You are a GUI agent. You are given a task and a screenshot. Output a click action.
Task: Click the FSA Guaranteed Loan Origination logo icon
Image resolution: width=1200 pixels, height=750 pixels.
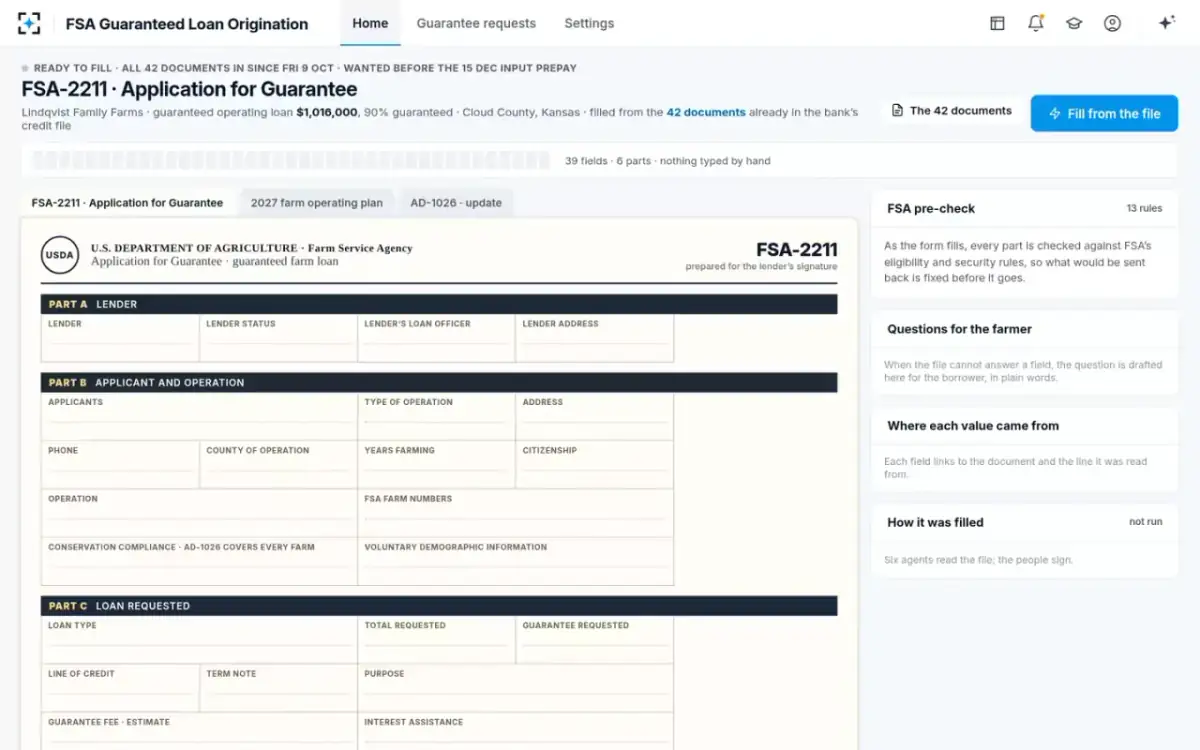29,23
